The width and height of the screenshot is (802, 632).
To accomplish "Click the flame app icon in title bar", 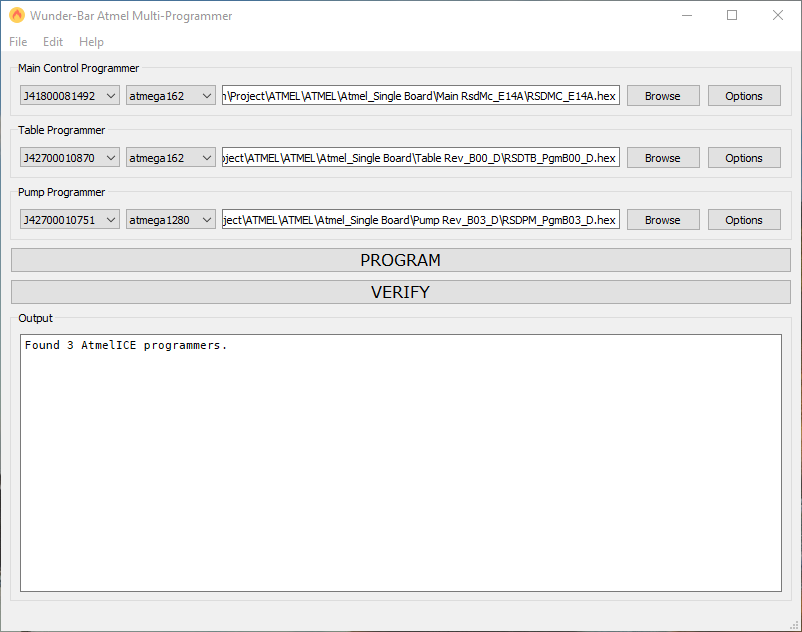I will point(16,15).
